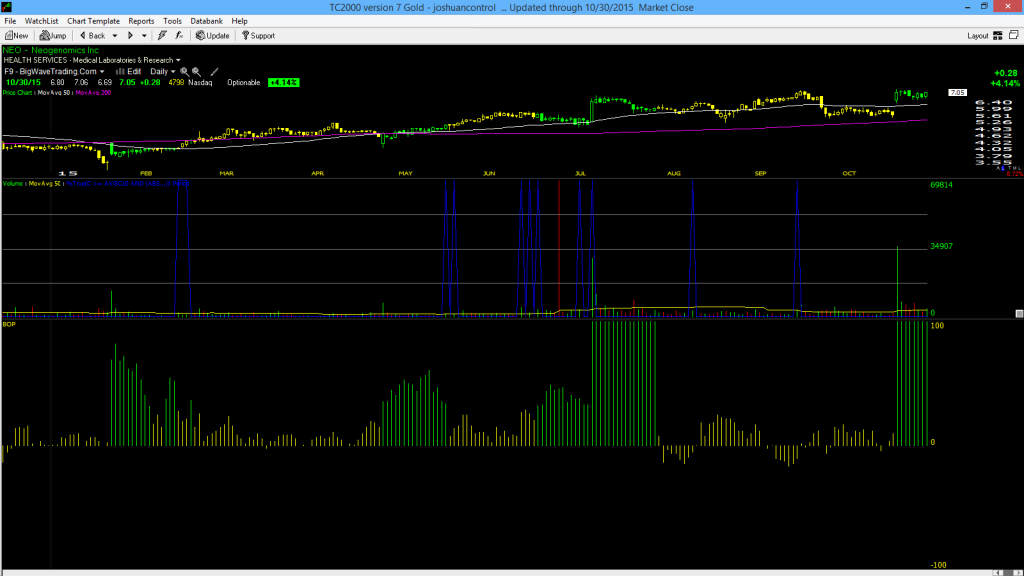Viewport: 1024px width, 576px height.
Task: Open the Chart Template menu
Action: (x=93, y=21)
